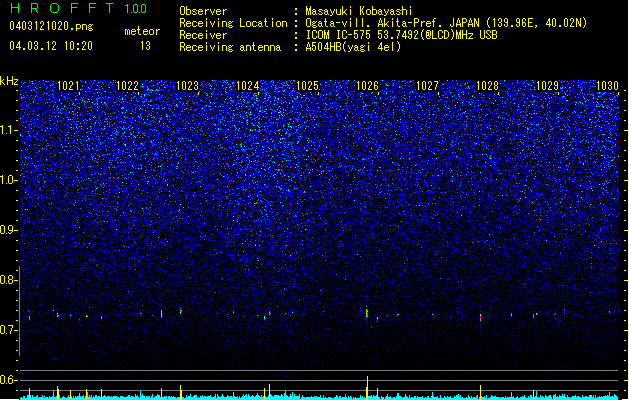
Task: Select the meteor count value 13
Action: click(x=145, y=46)
